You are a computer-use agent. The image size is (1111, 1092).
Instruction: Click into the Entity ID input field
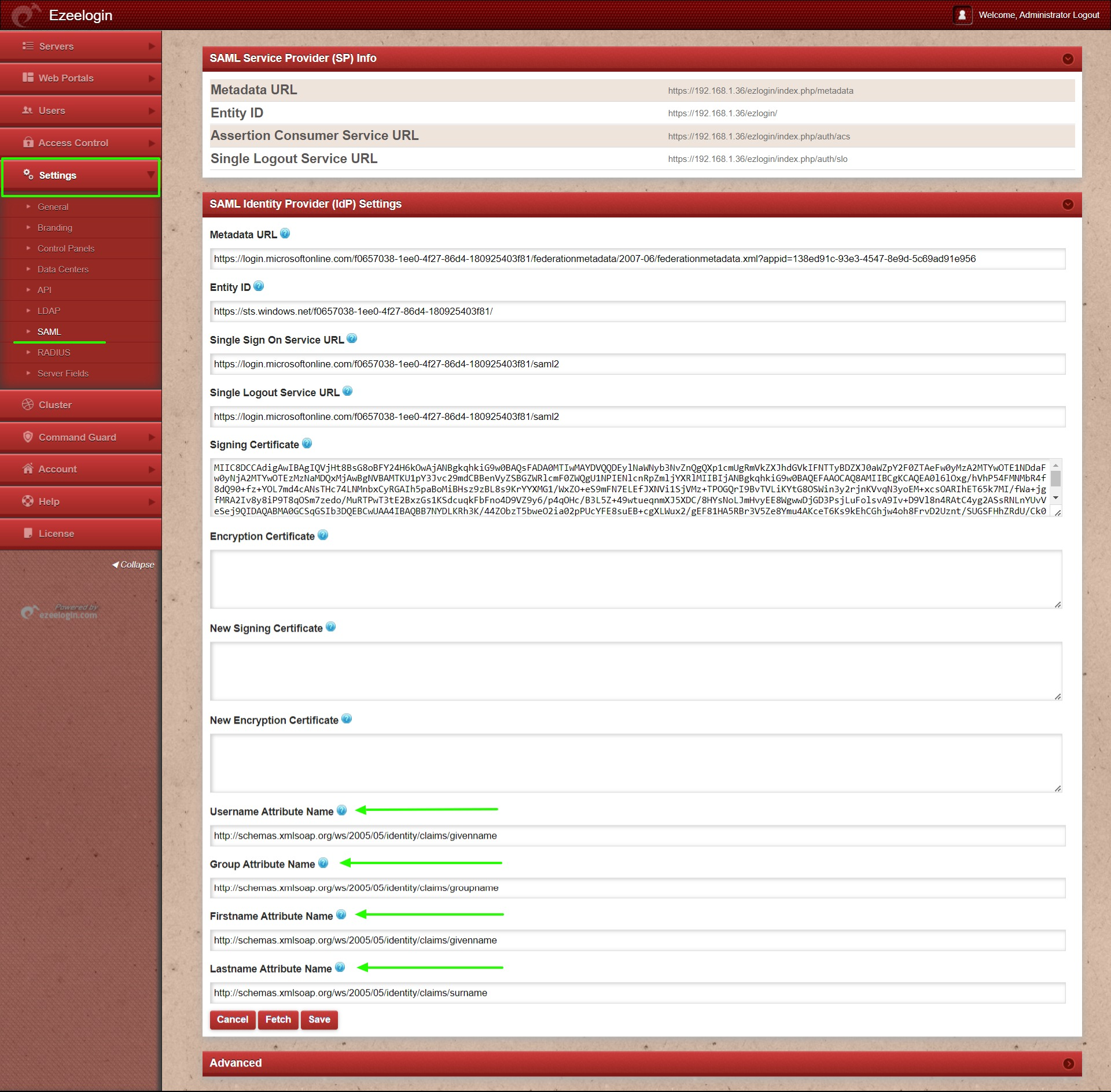(637, 311)
